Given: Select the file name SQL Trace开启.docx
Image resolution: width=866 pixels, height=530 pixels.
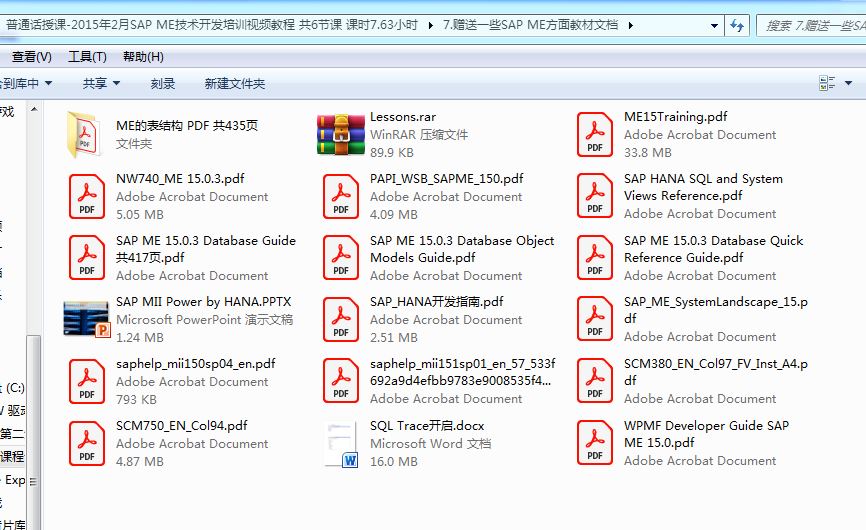Looking at the screenshot, I should (x=427, y=426).
